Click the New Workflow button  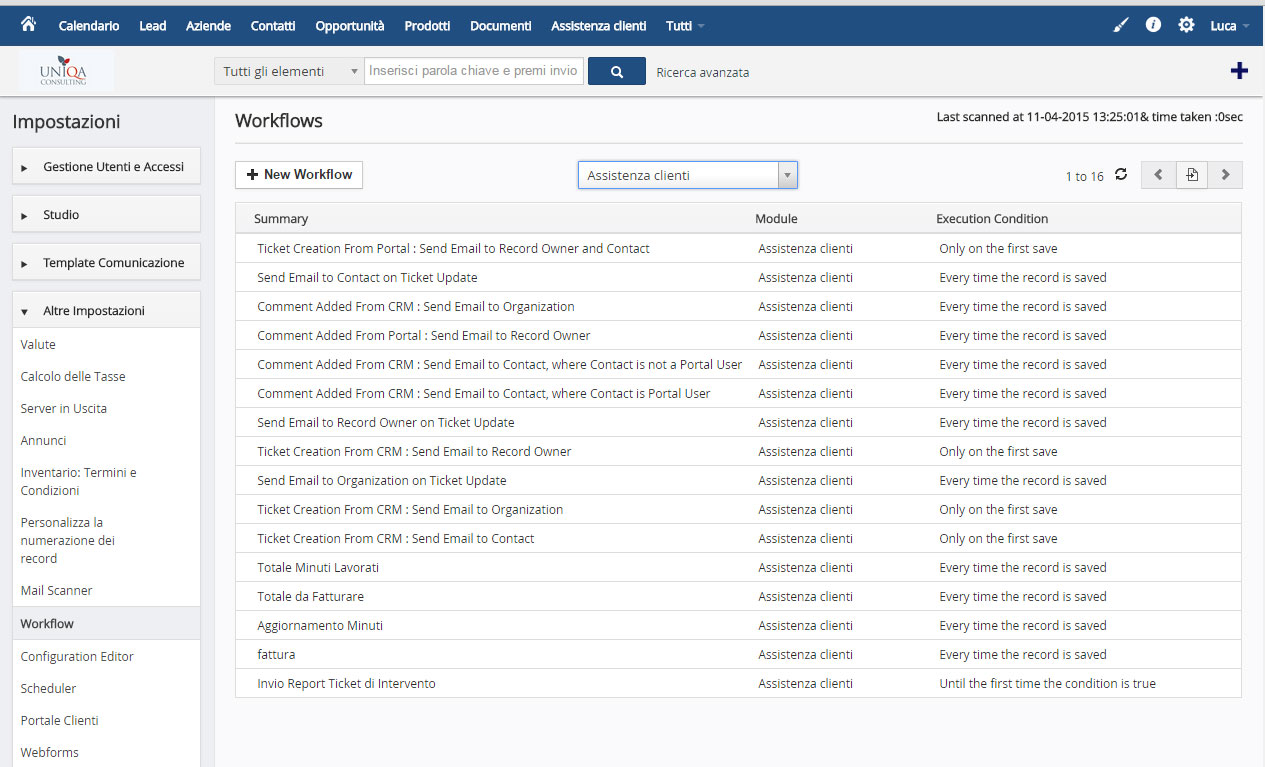(299, 175)
